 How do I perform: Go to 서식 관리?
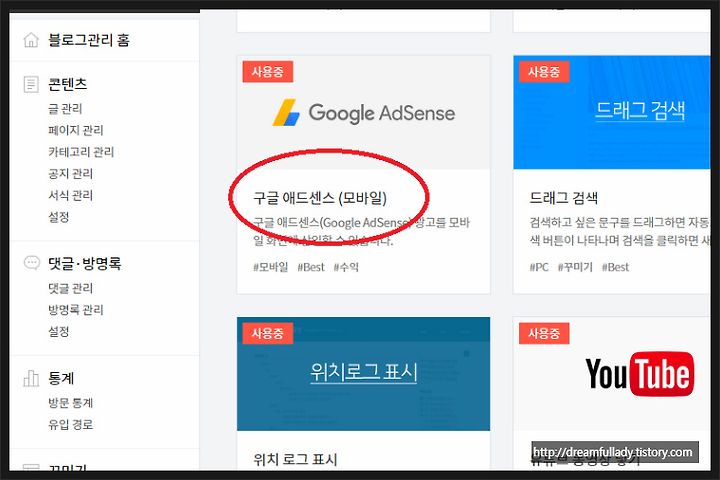[x=71, y=195]
